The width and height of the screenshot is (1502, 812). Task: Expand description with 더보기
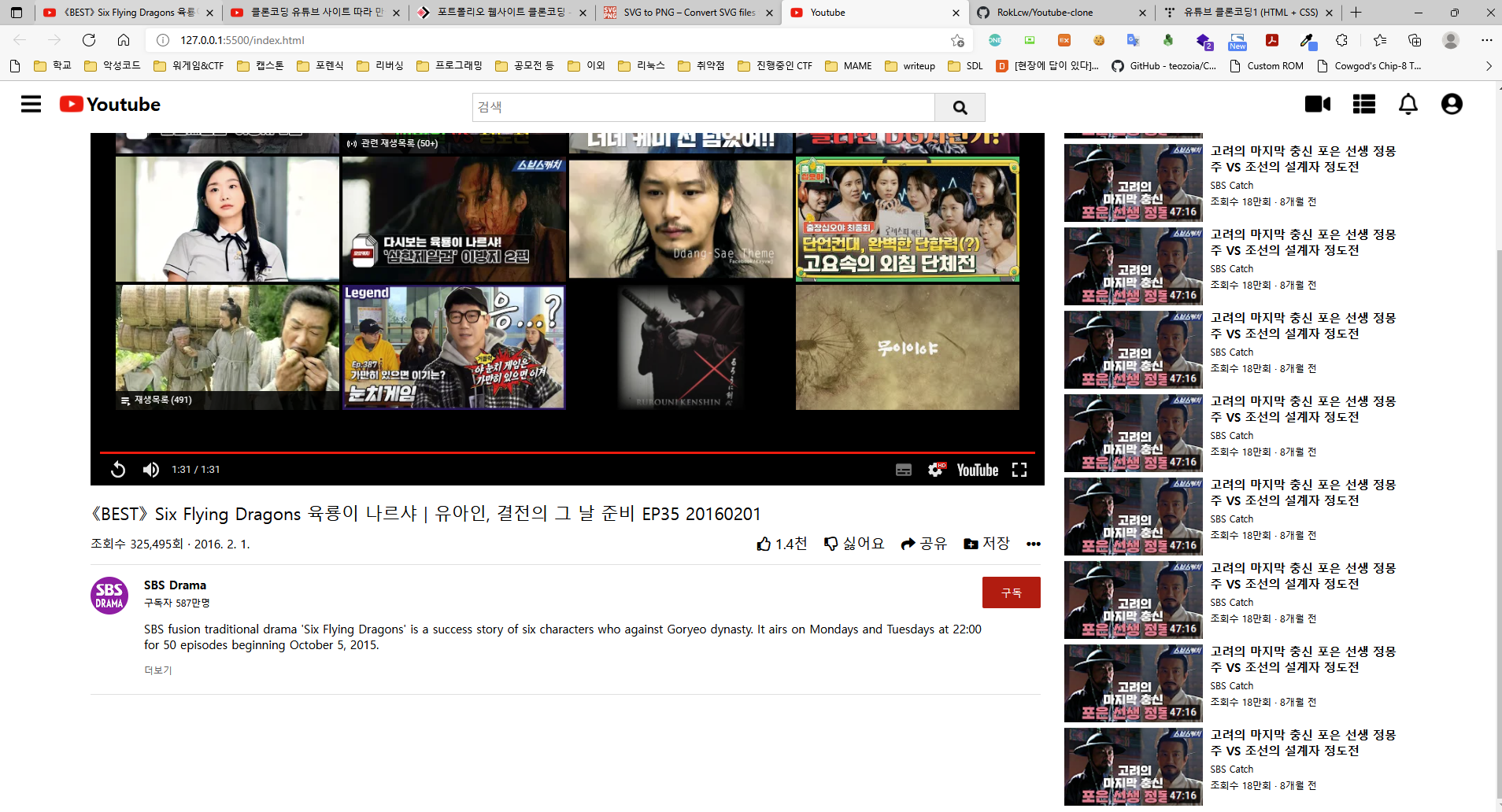(157, 670)
